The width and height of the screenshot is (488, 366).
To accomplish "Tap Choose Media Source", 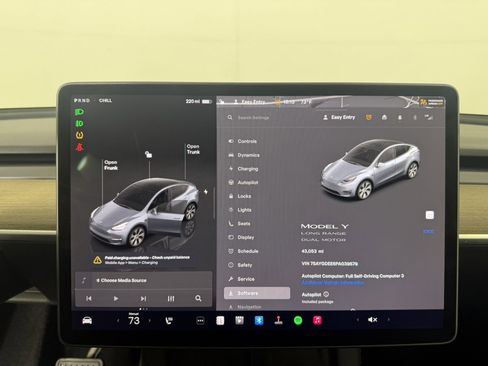I will click(x=121, y=280).
